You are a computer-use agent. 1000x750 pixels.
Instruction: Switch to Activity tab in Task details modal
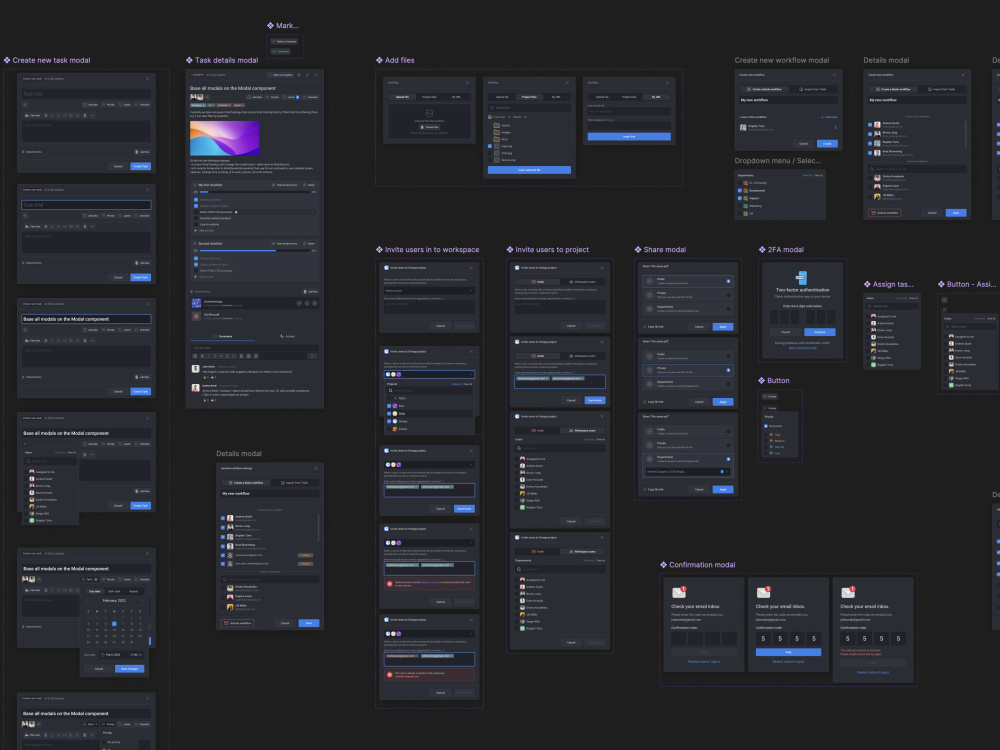(x=288, y=336)
